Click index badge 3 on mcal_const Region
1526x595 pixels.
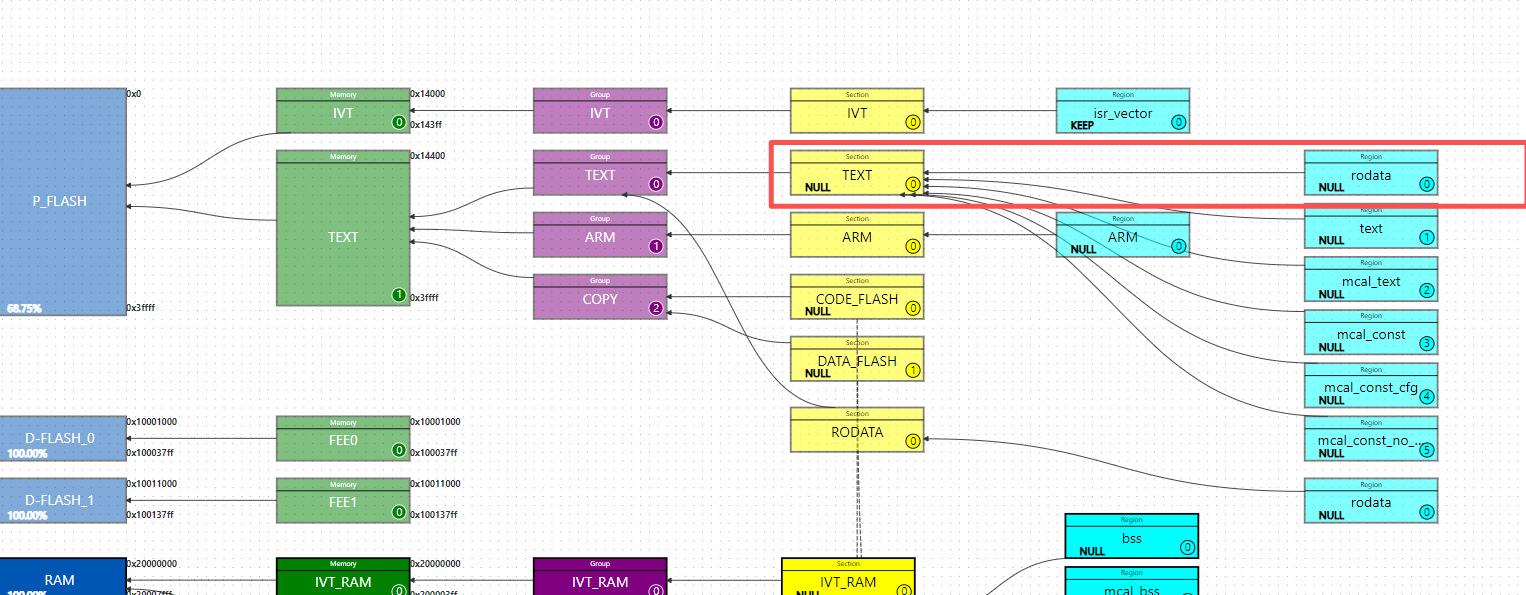point(1427,344)
